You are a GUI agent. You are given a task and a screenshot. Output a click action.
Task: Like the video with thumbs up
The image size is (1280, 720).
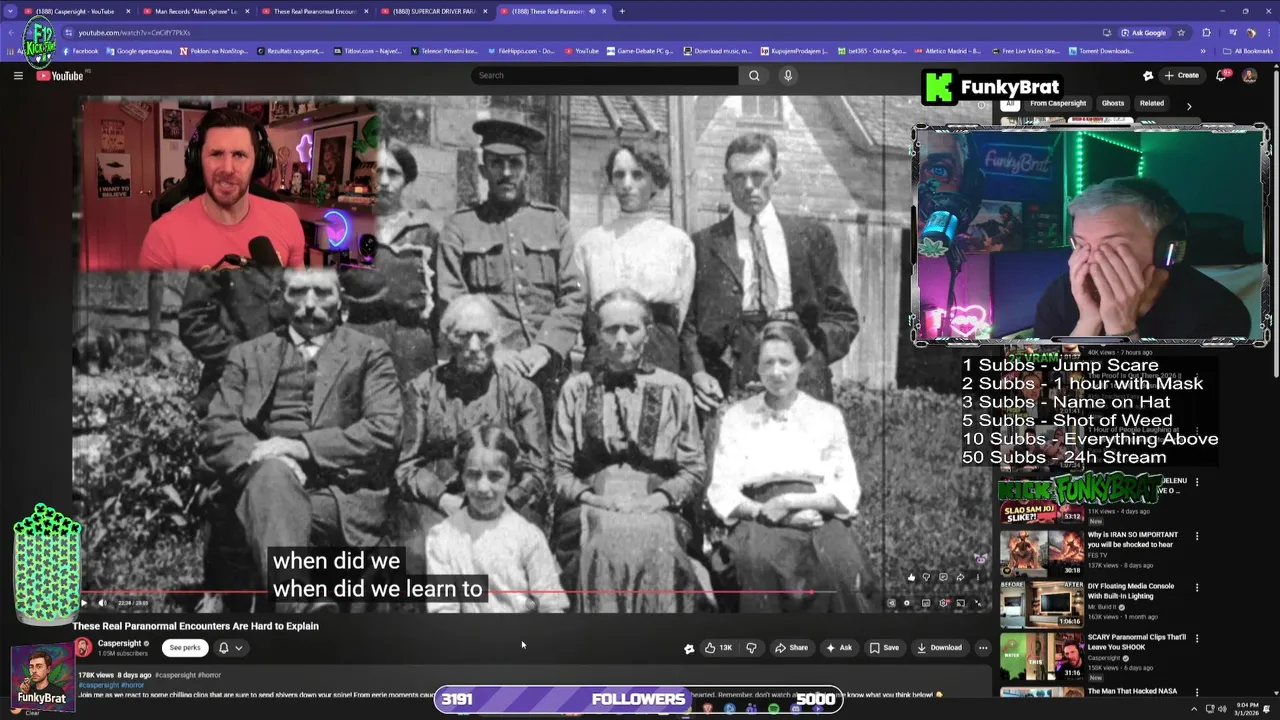[718, 647]
